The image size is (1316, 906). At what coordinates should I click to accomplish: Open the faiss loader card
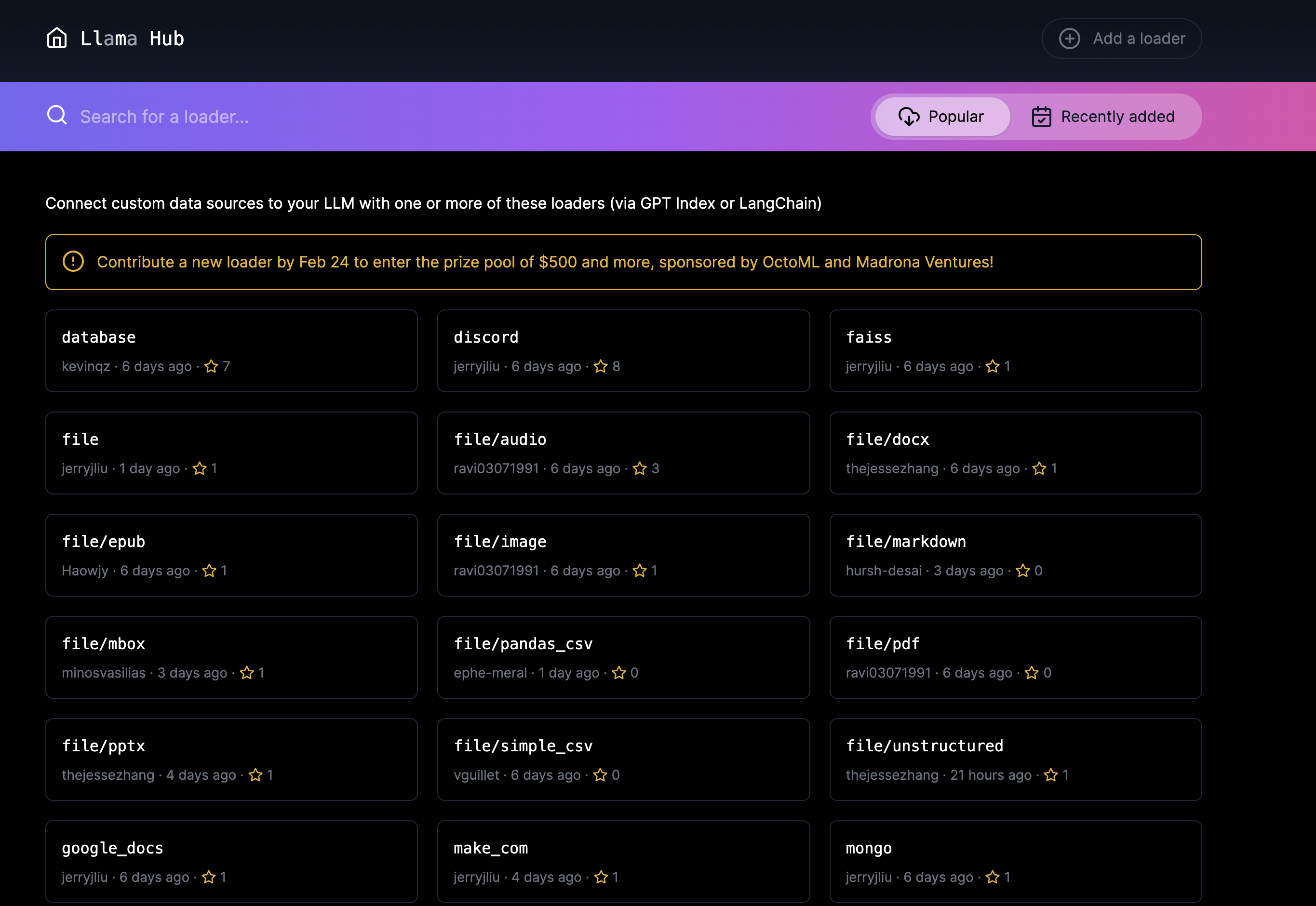pos(1015,350)
